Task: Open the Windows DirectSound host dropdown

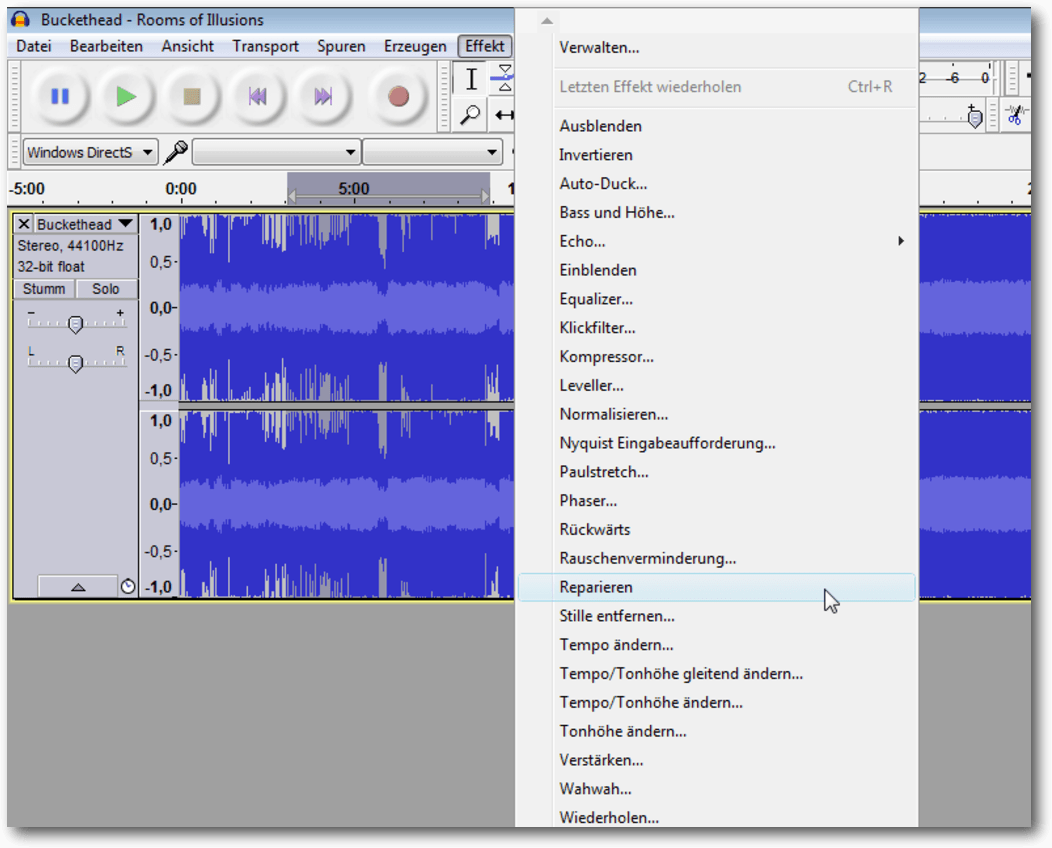Action: click(x=90, y=152)
